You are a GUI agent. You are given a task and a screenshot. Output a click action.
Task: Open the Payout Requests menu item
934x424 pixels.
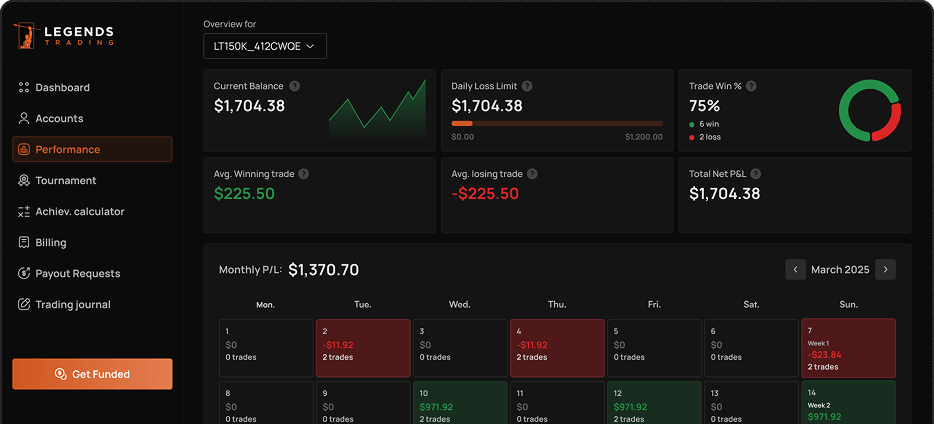pos(92,273)
